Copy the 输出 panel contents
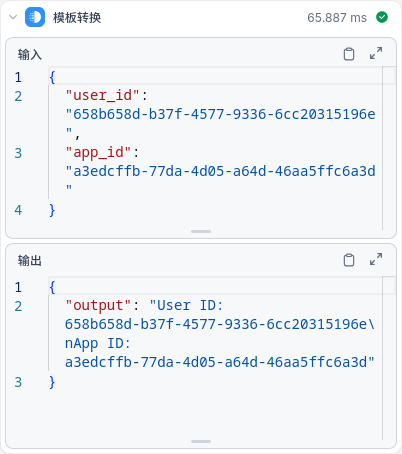 point(349,260)
